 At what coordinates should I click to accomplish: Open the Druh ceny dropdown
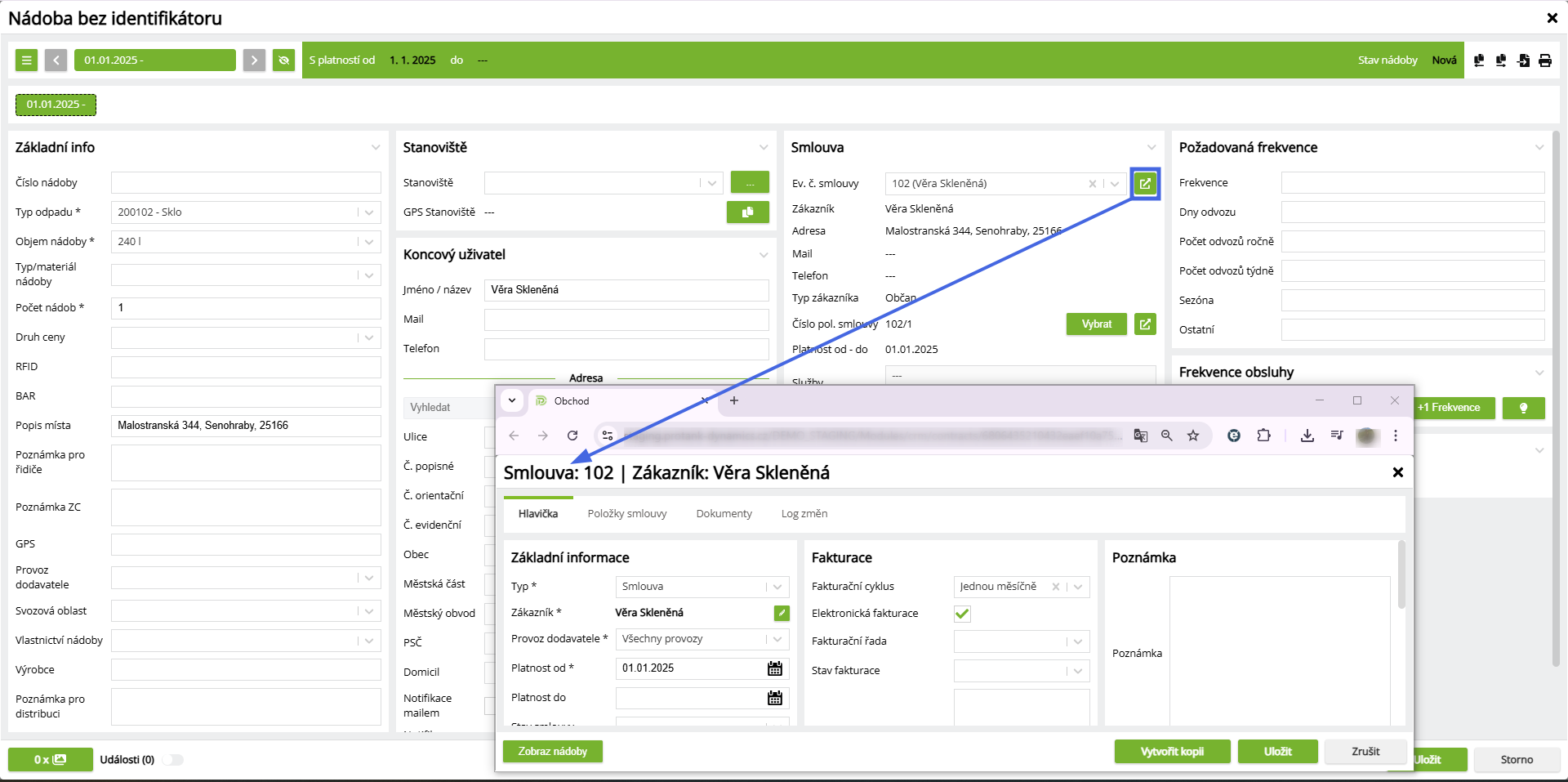tap(369, 337)
